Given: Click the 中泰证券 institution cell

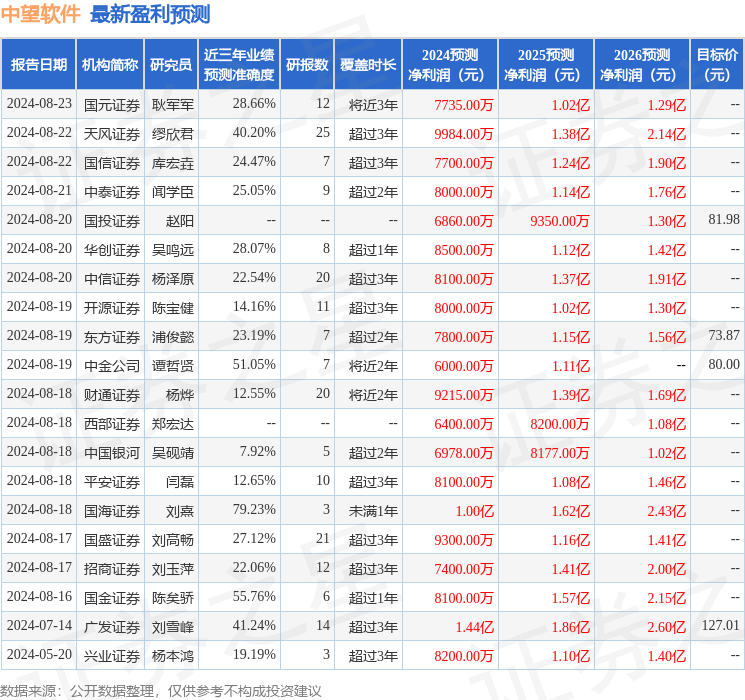Looking at the screenshot, I should 112,192.
